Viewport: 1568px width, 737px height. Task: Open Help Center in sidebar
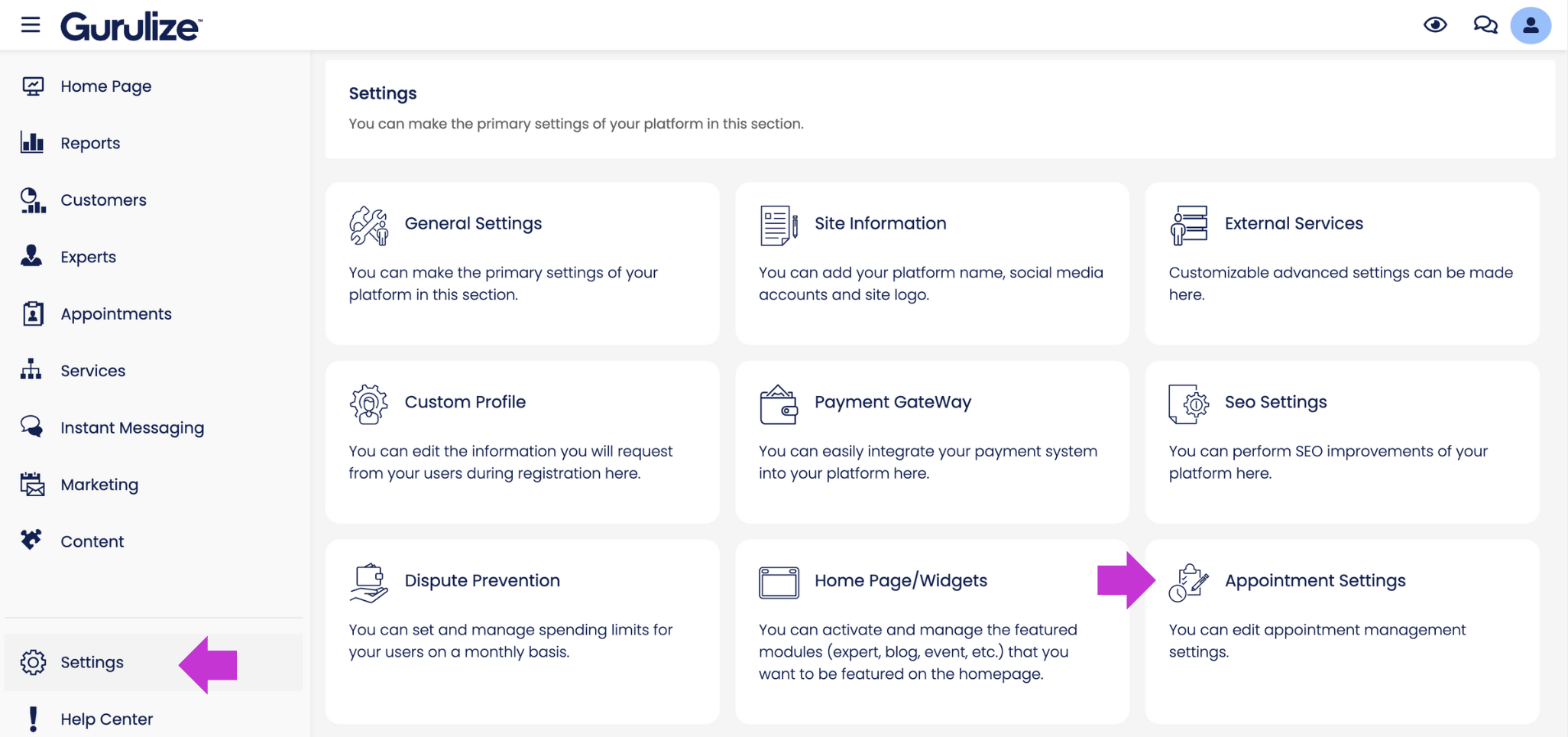(x=106, y=719)
